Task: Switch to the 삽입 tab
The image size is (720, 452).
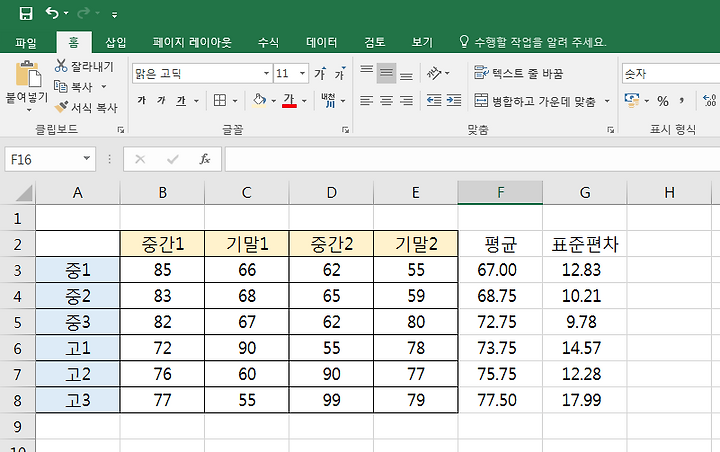Action: 116,43
